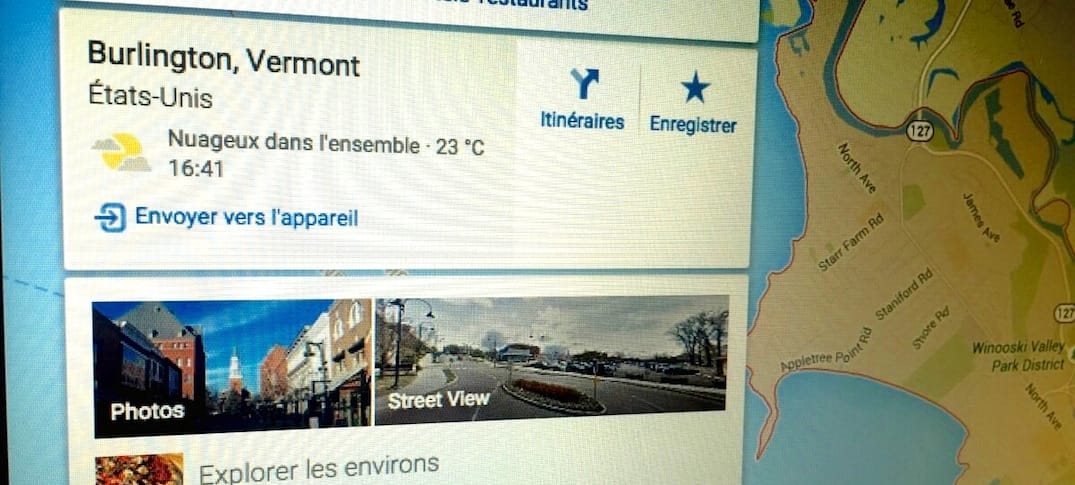Click the Enregistrer star icon

[694, 88]
